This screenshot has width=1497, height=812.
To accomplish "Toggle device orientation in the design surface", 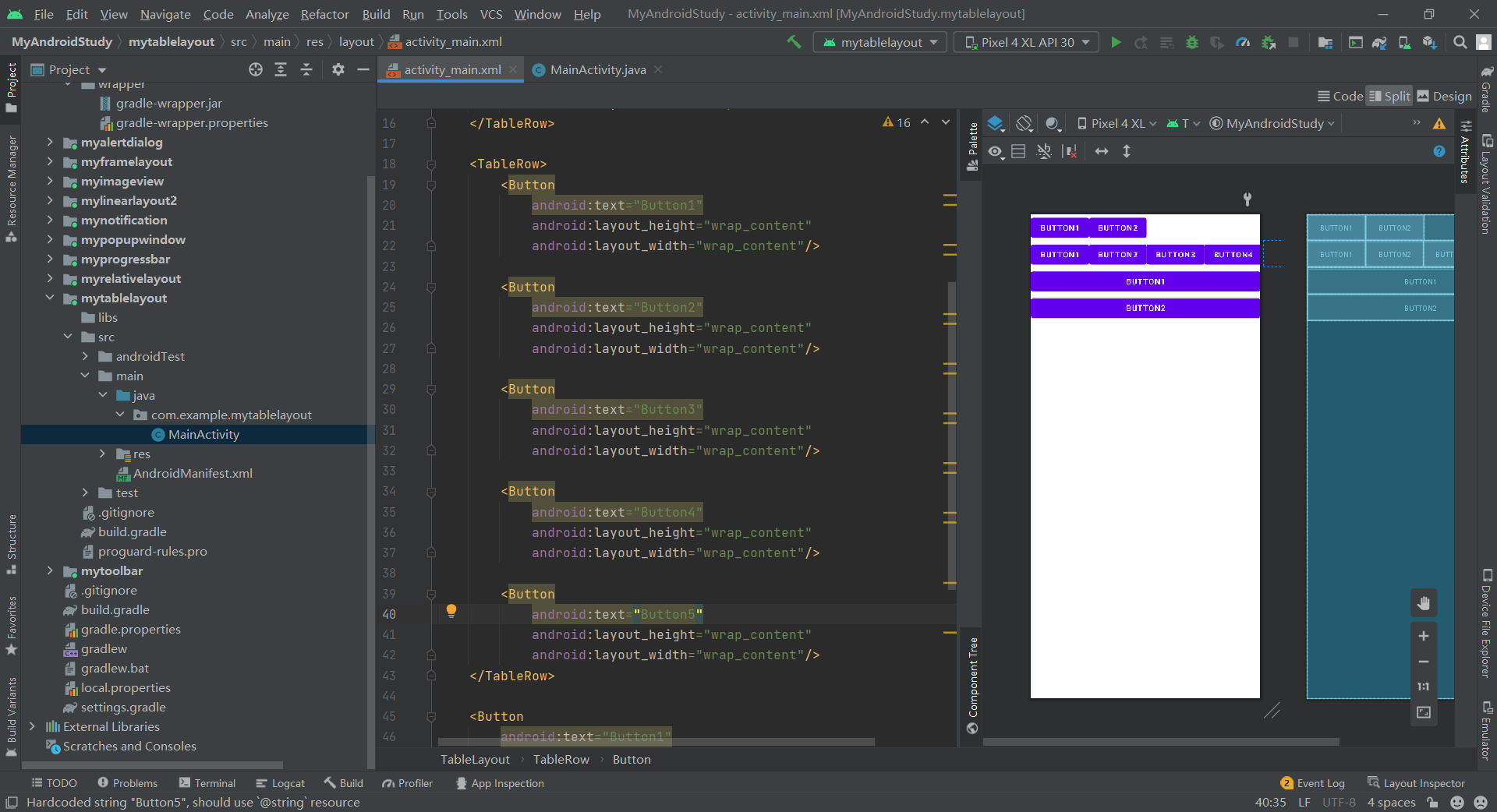I will pos(1024,123).
